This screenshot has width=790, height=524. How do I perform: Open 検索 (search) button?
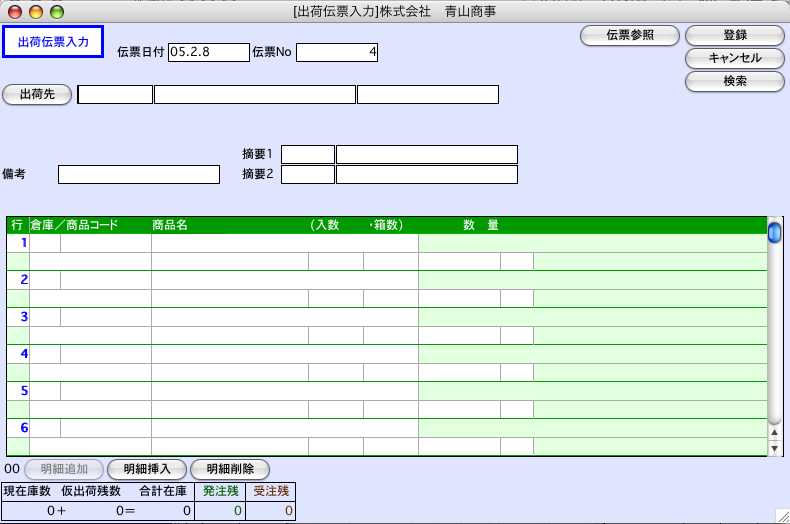pyautogui.click(x=734, y=81)
